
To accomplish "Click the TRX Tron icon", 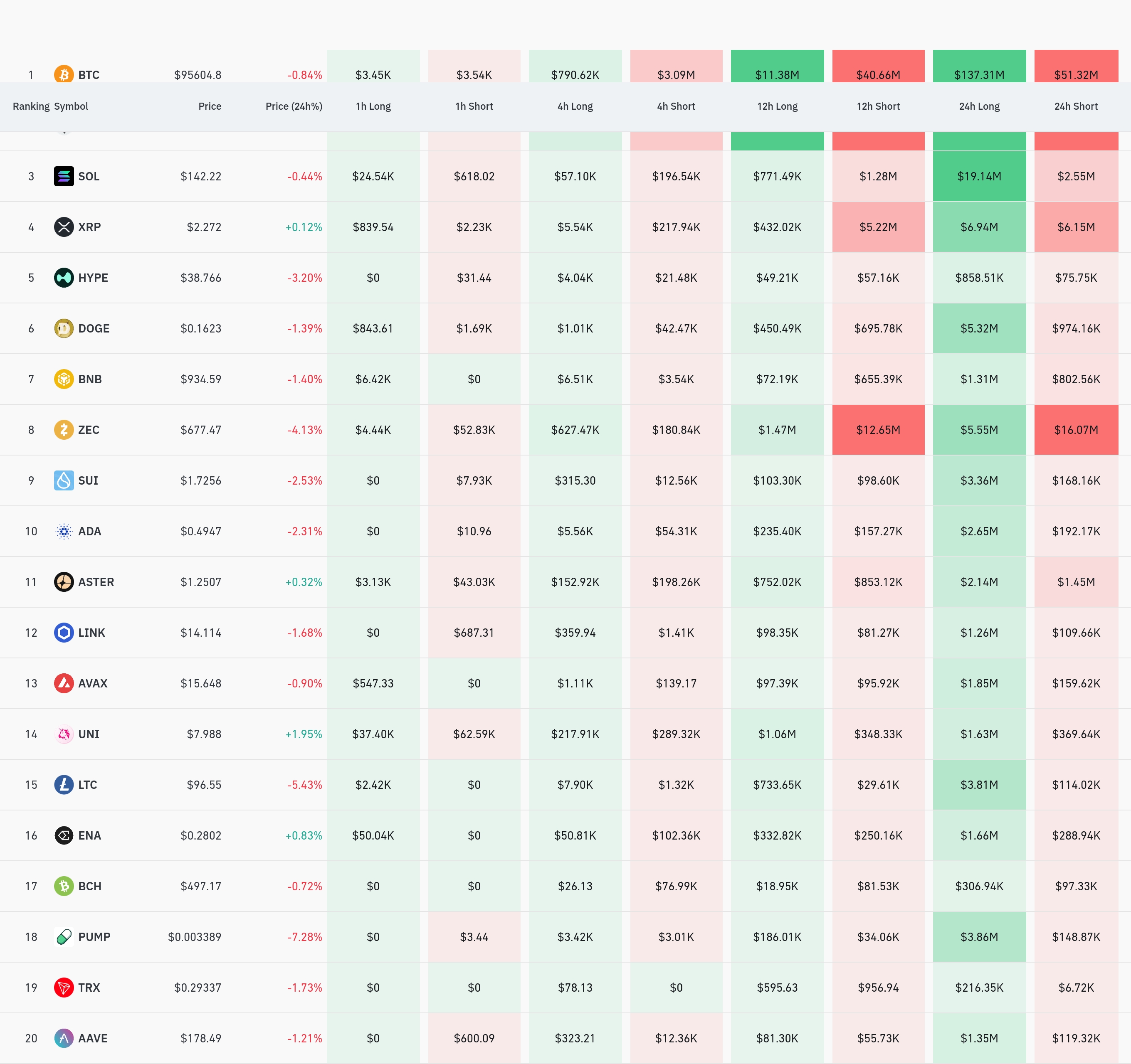I will click(64, 987).
